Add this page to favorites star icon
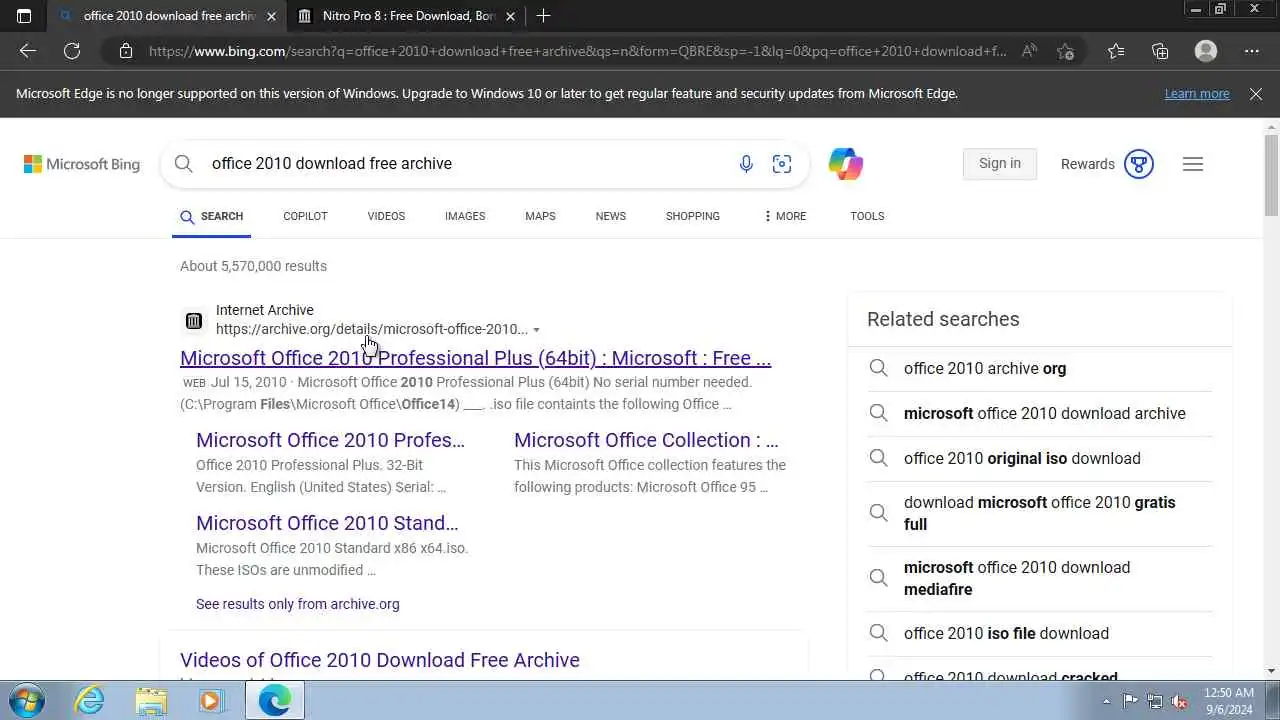1280x720 pixels. click(1066, 51)
